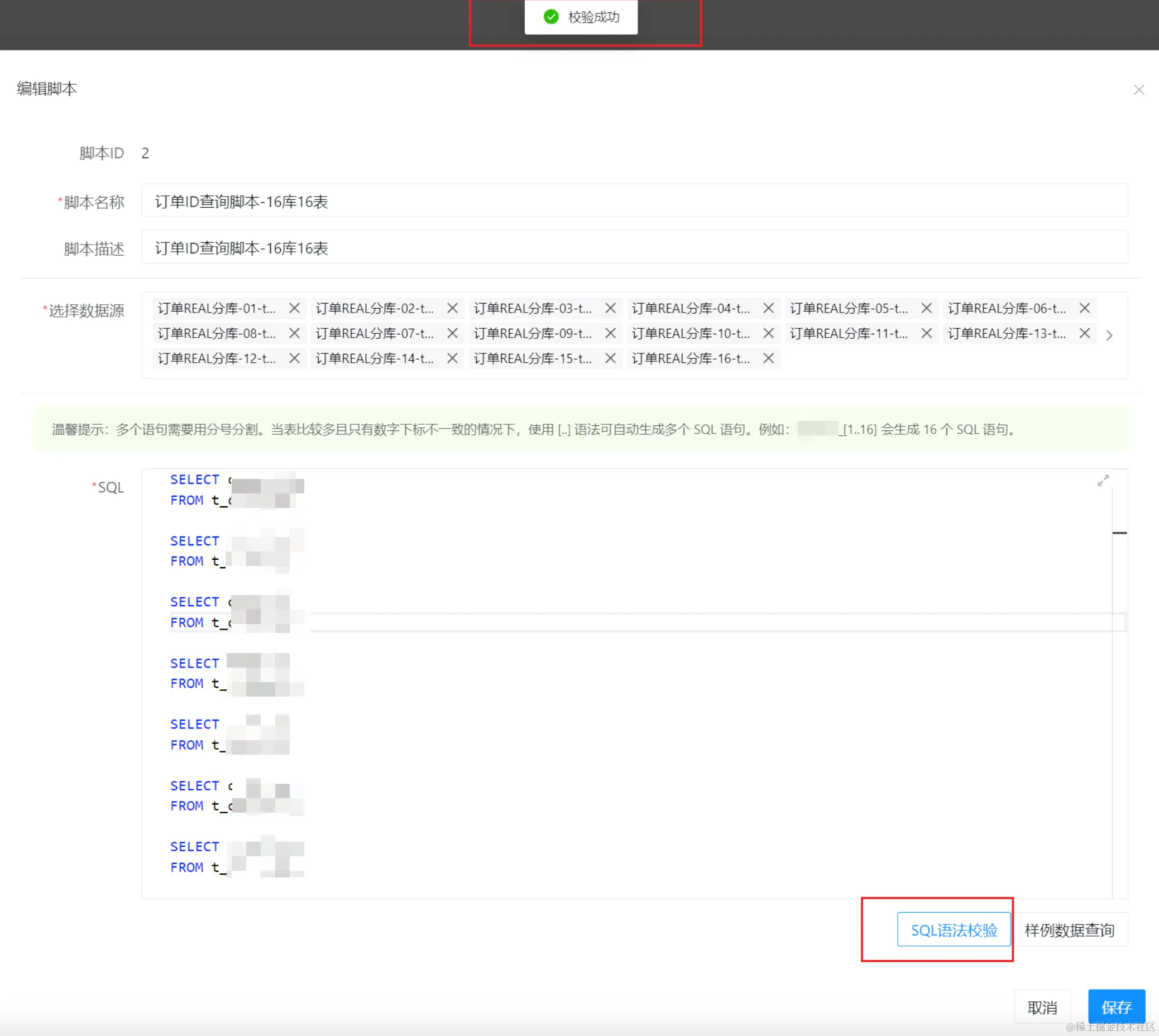Open 样例数据查询 sample data query
This screenshot has width=1159, height=1036.
[x=1069, y=929]
